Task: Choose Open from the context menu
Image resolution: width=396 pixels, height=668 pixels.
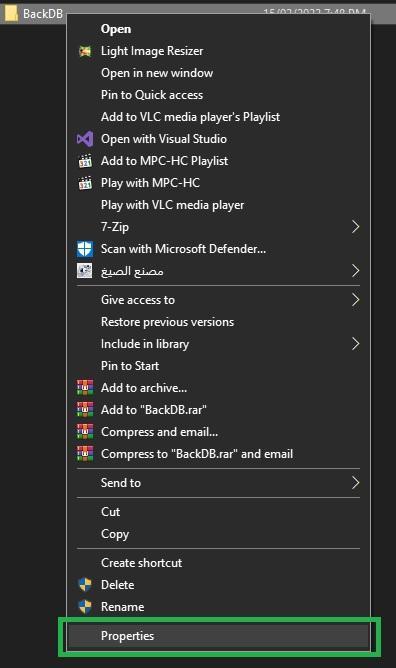Action: pos(218,29)
